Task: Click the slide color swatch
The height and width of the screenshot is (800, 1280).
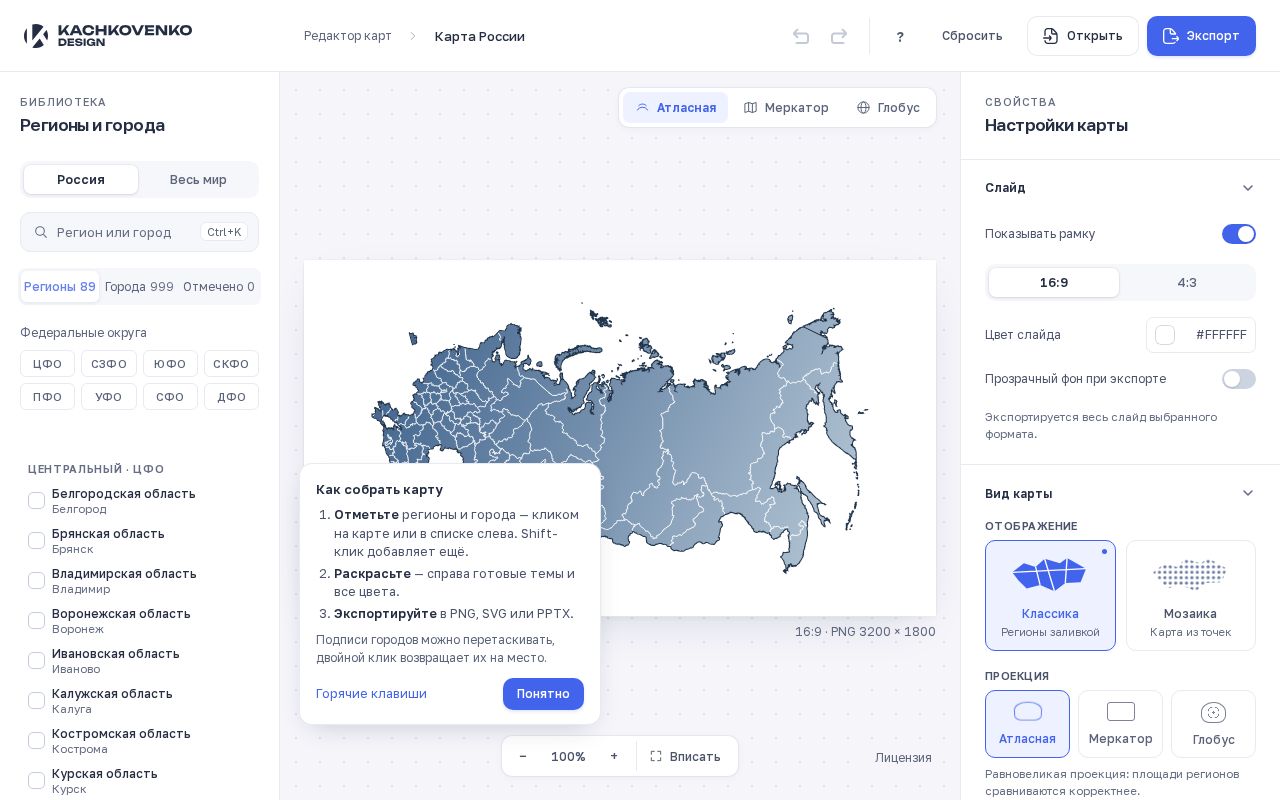Action: tap(1165, 335)
